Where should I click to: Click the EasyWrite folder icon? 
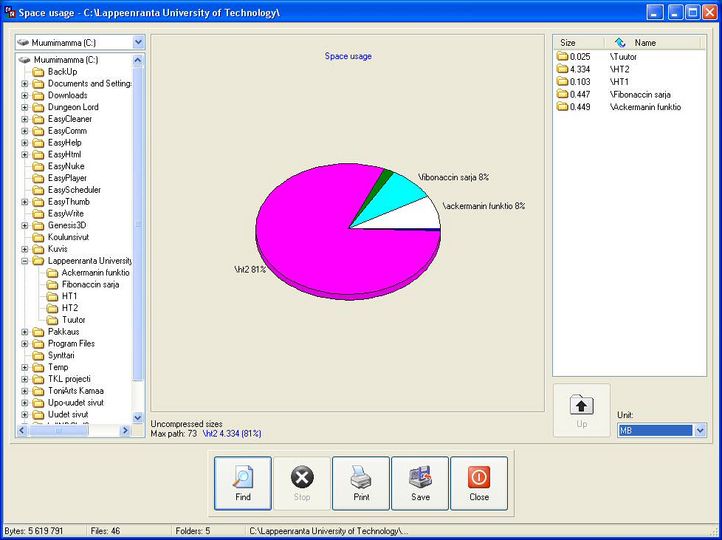38,214
